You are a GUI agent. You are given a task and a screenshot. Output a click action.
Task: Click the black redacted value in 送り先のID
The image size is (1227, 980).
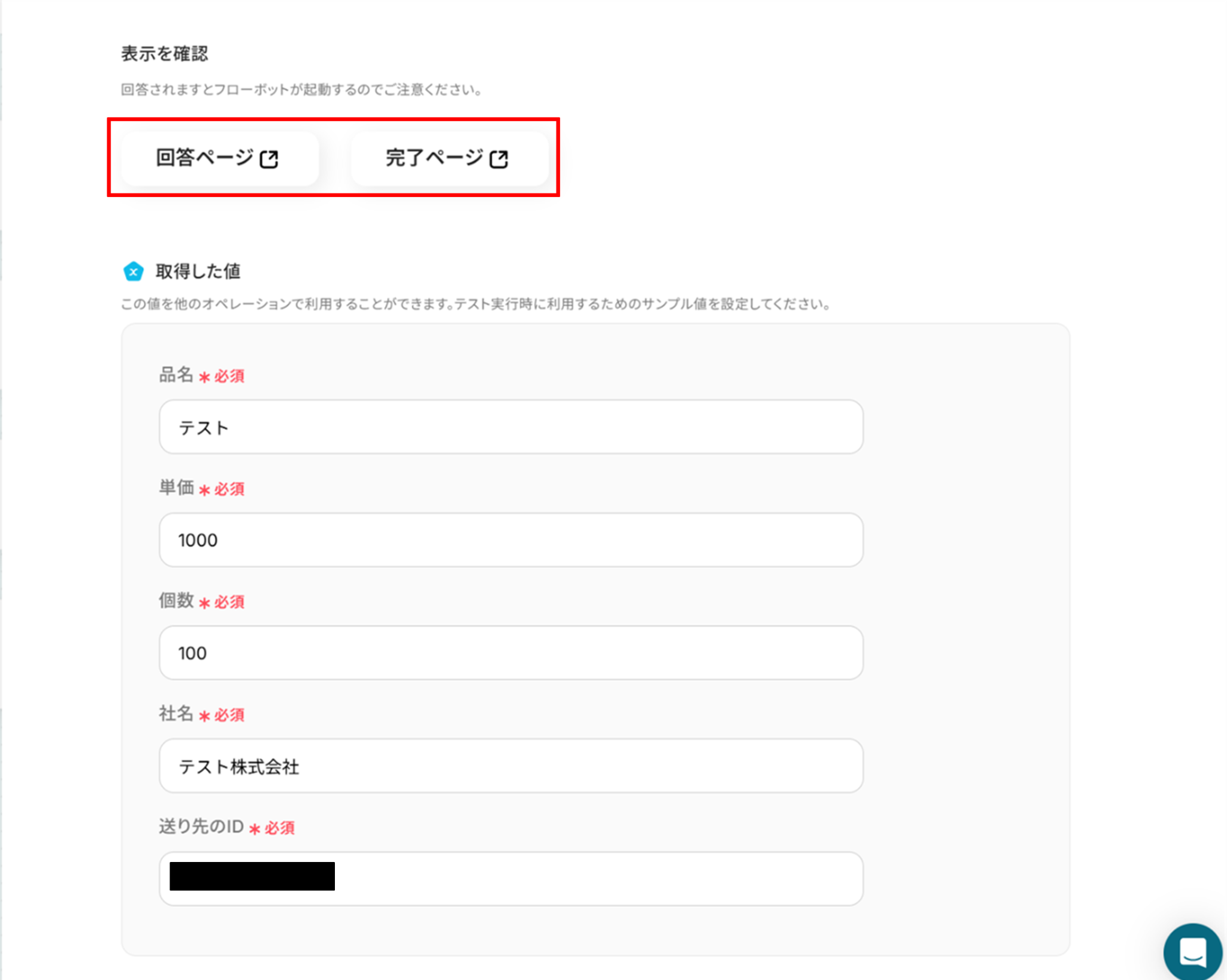click(x=252, y=876)
